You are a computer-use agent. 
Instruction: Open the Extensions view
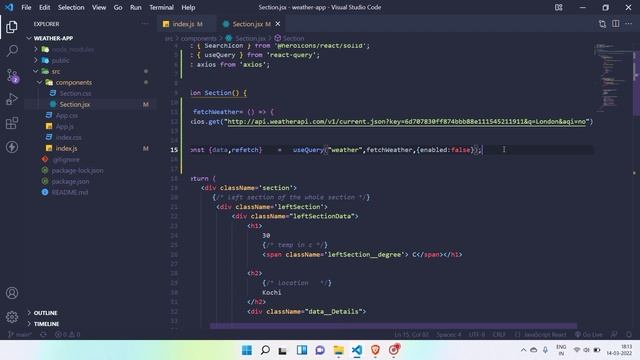click(12, 123)
